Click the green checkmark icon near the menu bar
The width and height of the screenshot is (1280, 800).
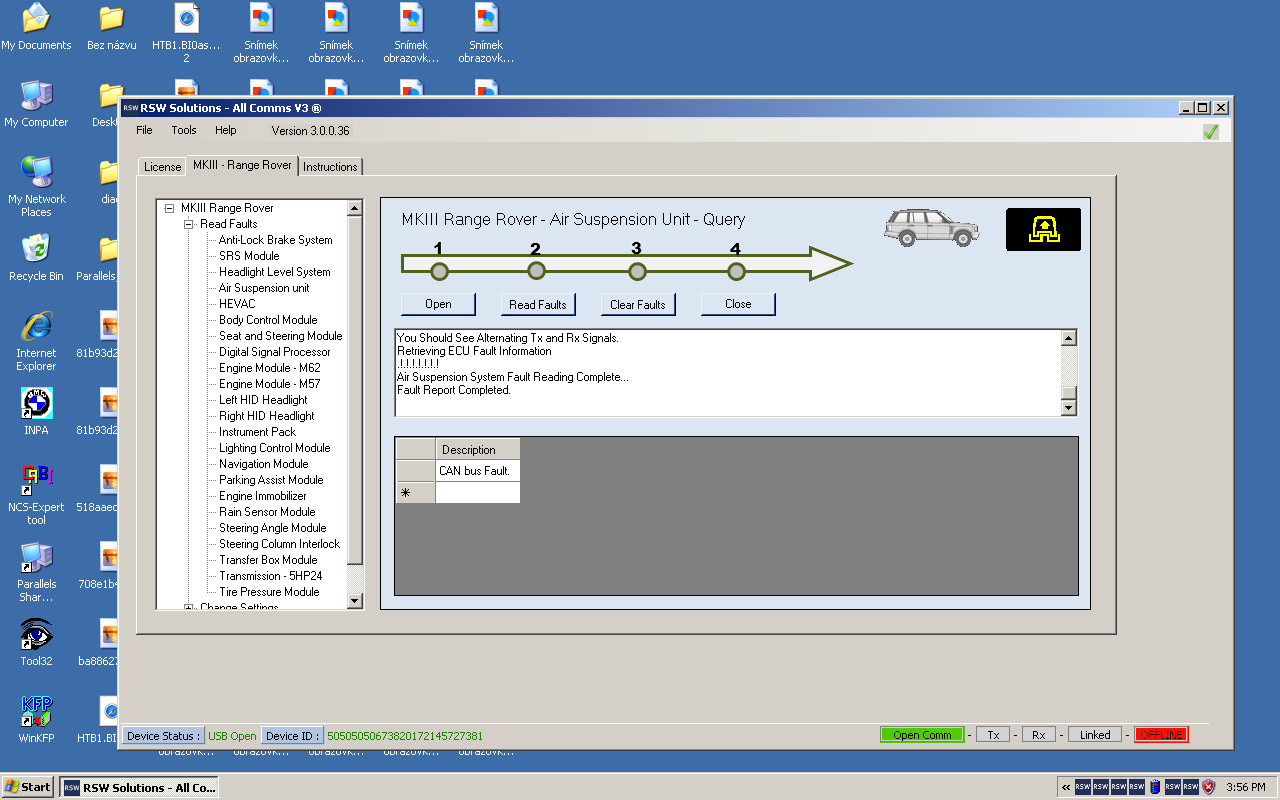[1211, 131]
